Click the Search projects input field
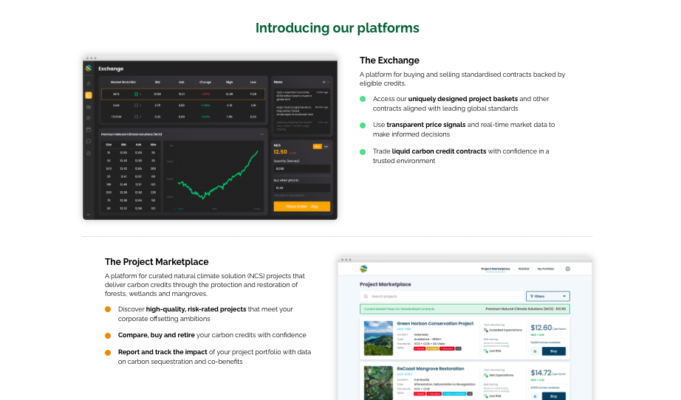The width and height of the screenshot is (681, 400). pyautogui.click(x=443, y=296)
